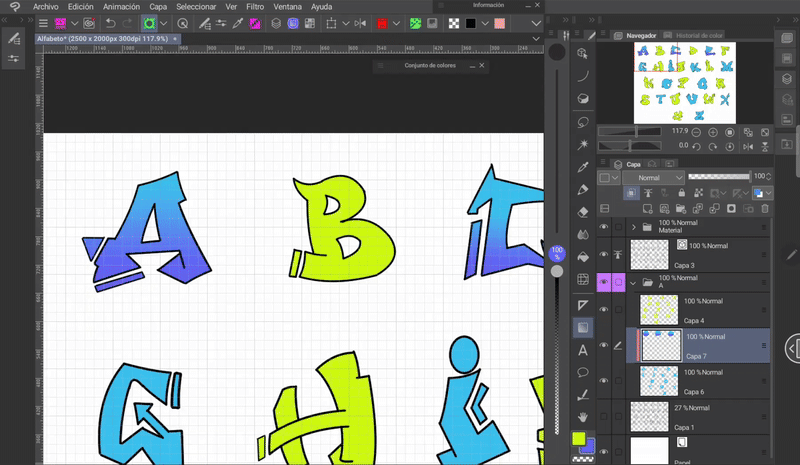Expand the Material folder layer
The image size is (800, 465).
coord(633,228)
